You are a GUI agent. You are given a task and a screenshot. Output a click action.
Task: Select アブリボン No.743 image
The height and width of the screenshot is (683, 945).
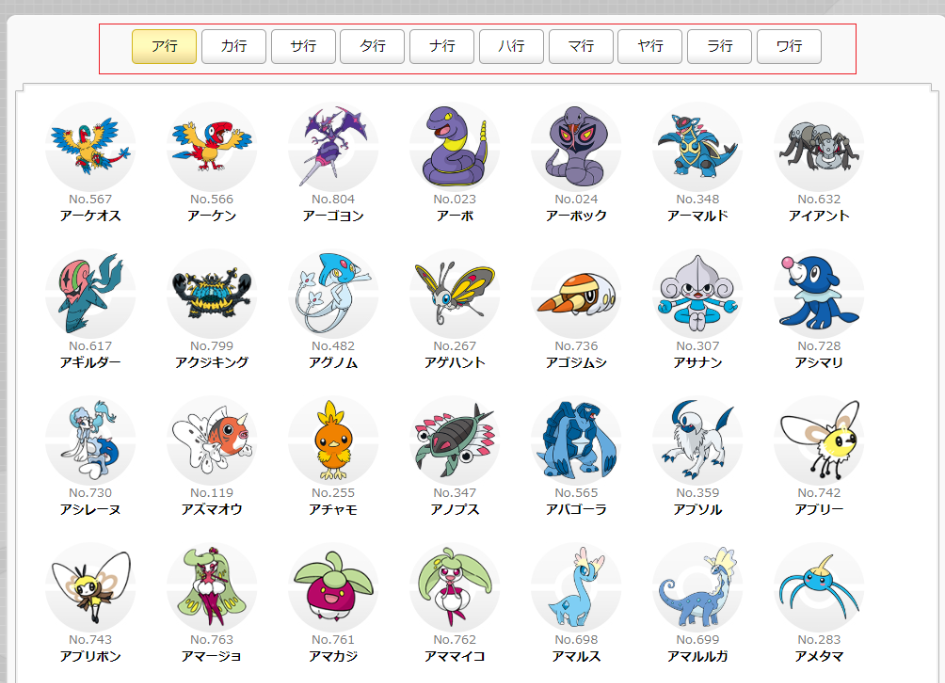pyautogui.click(x=90, y=588)
